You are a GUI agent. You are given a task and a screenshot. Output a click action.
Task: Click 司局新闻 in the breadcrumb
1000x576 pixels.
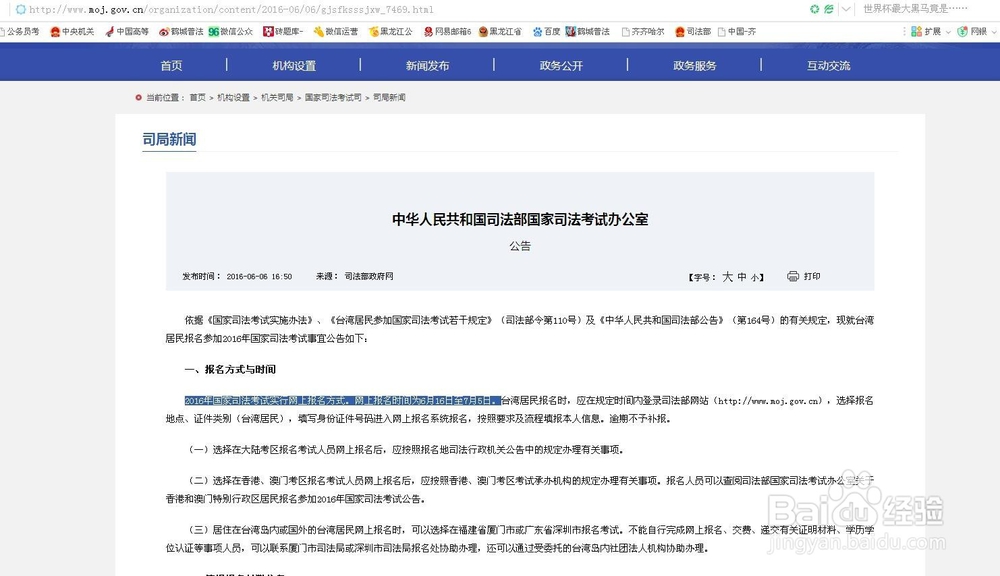389,98
